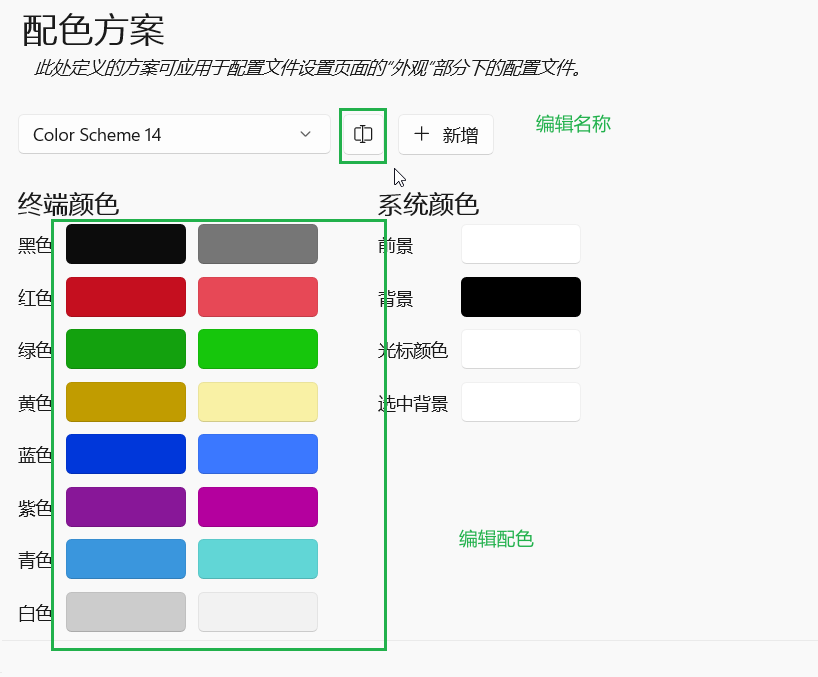
Task: Click the bright magenta swatch
Action: tap(257, 507)
